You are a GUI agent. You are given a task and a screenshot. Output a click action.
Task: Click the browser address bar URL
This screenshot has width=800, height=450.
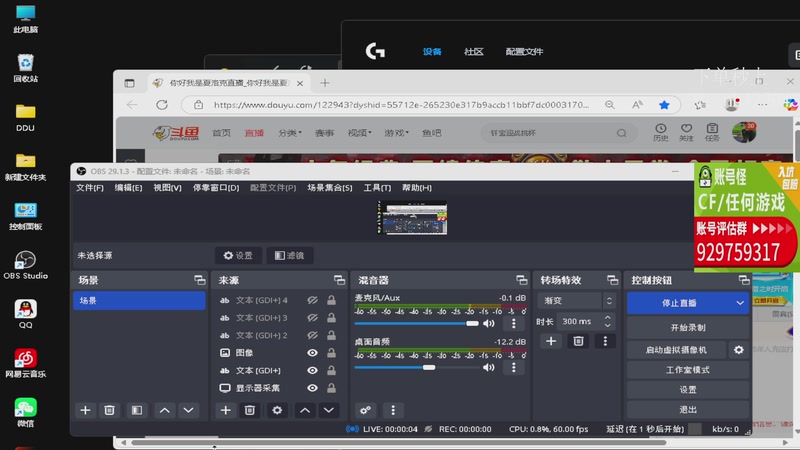point(401,105)
